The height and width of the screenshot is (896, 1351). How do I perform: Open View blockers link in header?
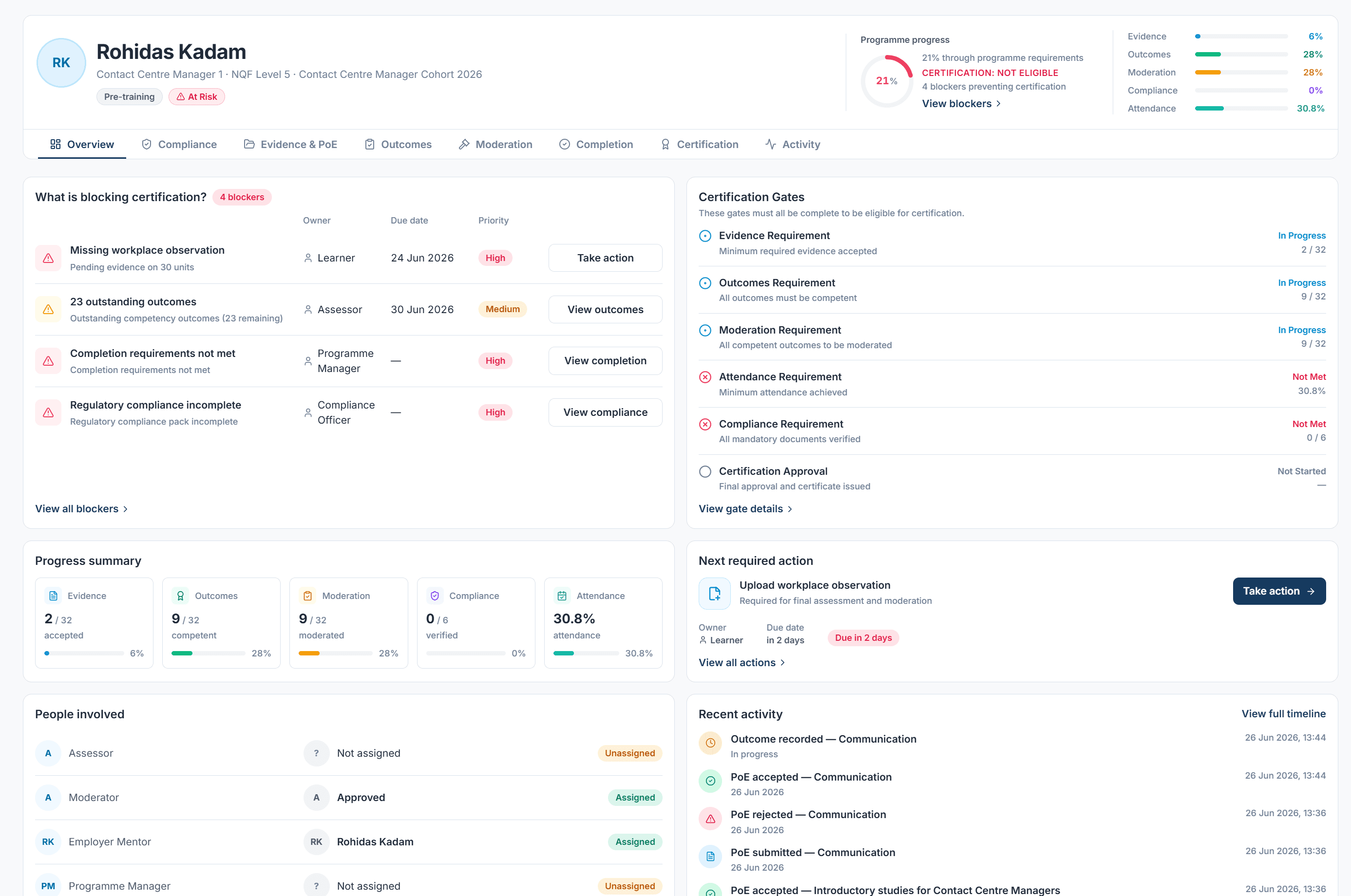click(961, 103)
